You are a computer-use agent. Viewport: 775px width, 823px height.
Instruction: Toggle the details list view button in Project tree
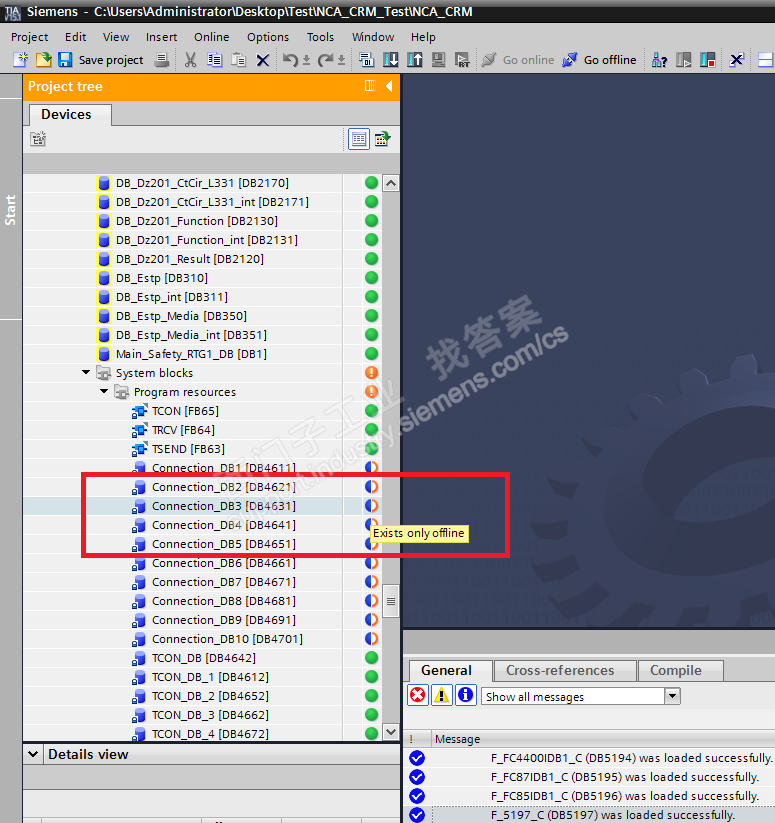359,139
